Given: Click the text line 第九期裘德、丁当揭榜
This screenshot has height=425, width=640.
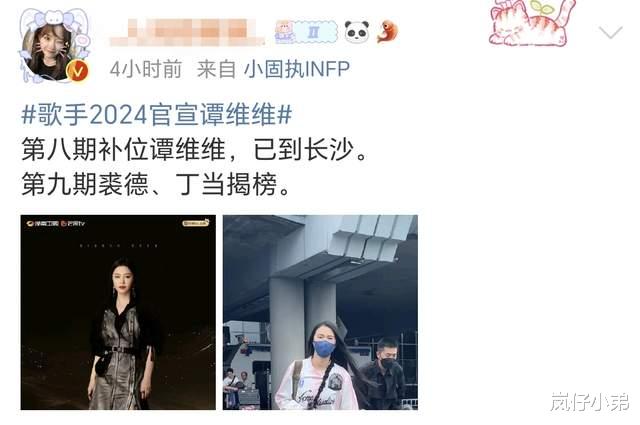Looking at the screenshot, I should click(156, 184).
